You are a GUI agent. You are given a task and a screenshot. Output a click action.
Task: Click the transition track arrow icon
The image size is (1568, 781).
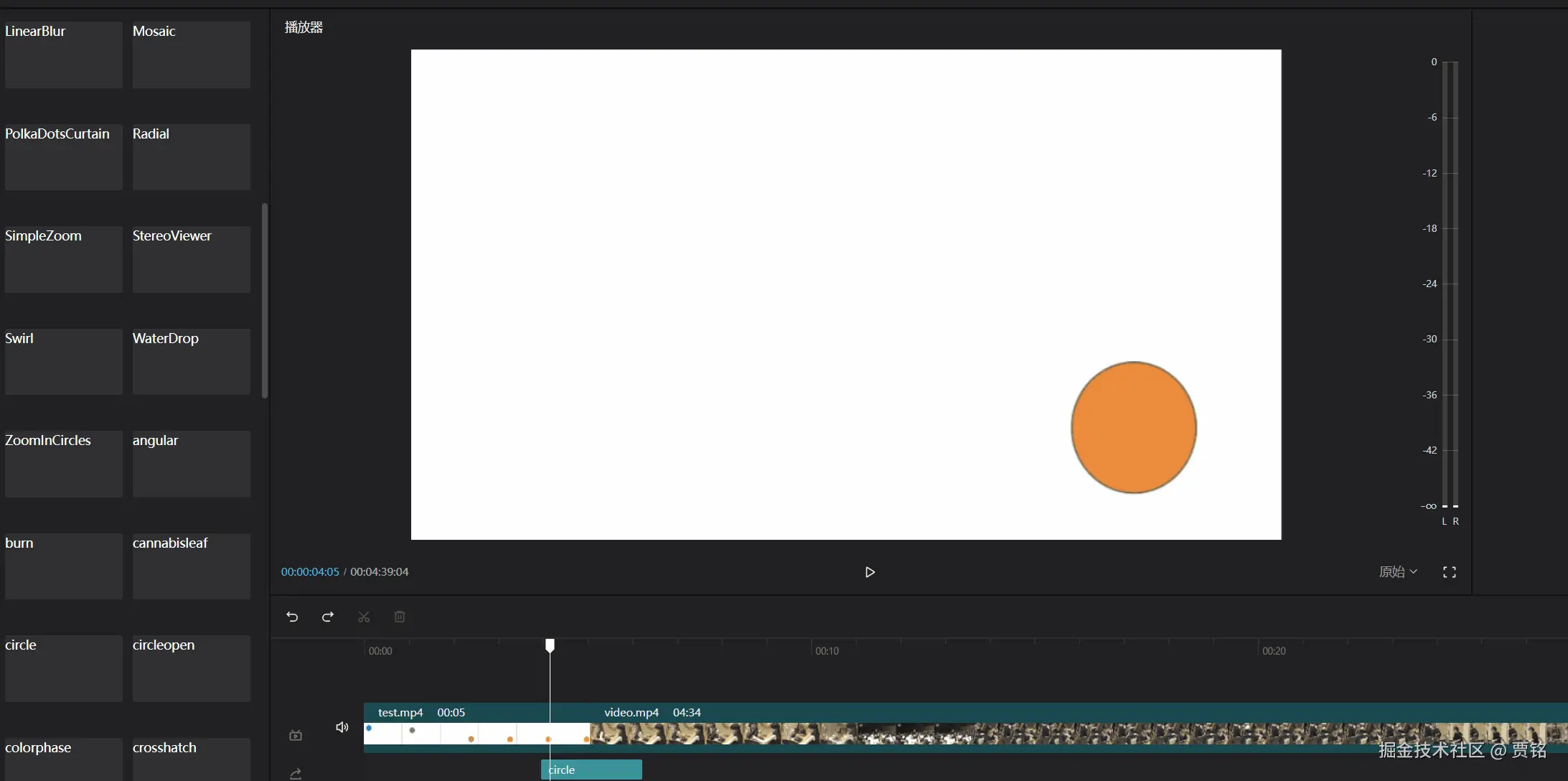296,773
